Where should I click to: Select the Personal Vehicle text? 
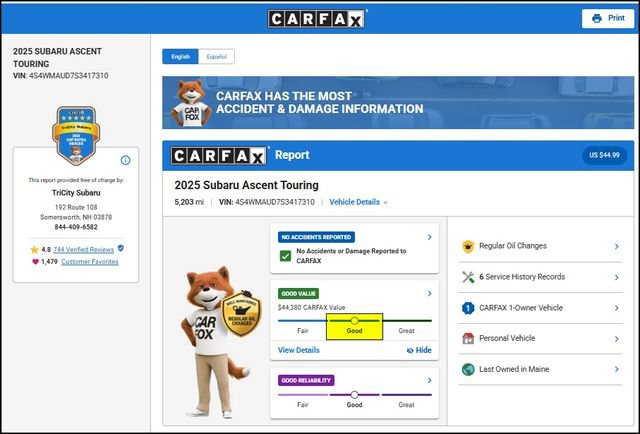[x=507, y=338]
